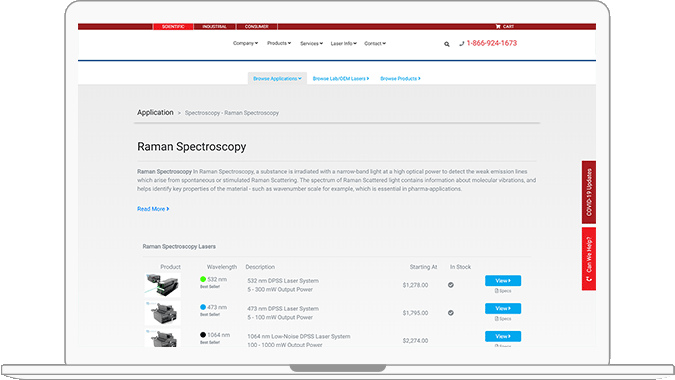675x380 pixels.
Task: Click the search magnifier icon
Action: [447, 44]
